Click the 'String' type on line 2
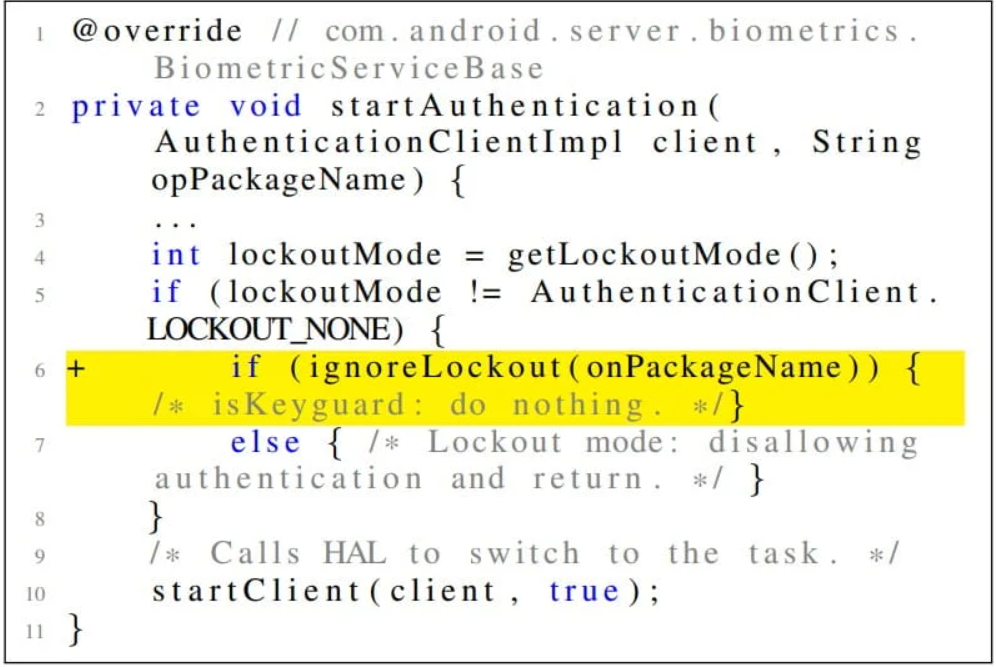996x667 pixels. (867, 142)
